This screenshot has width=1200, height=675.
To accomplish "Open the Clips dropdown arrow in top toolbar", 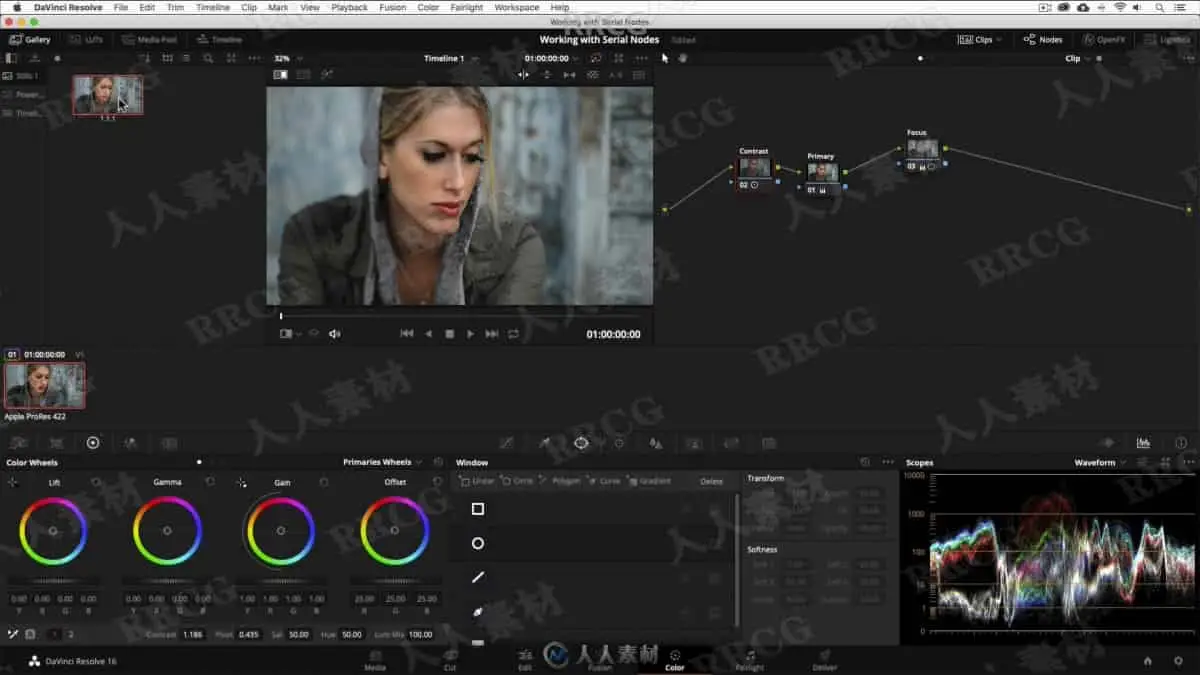I will click(x=1000, y=40).
